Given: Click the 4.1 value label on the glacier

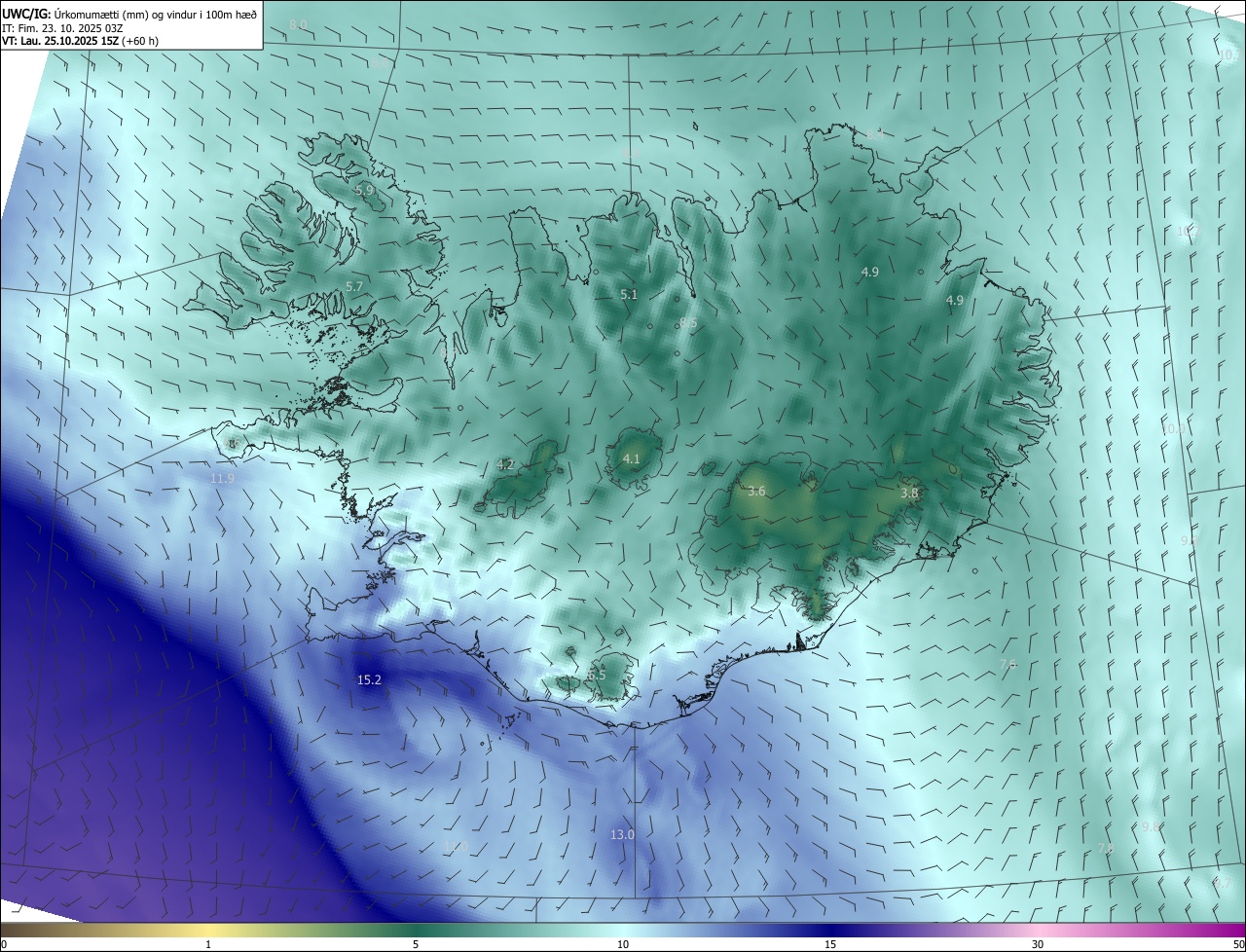Looking at the screenshot, I should tap(632, 458).
